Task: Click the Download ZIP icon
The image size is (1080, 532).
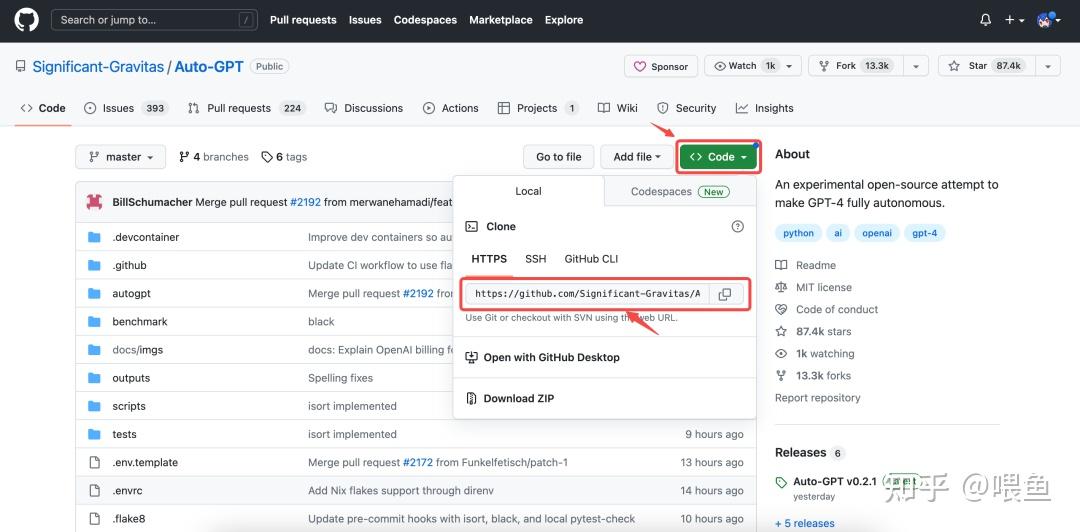Action: click(472, 398)
